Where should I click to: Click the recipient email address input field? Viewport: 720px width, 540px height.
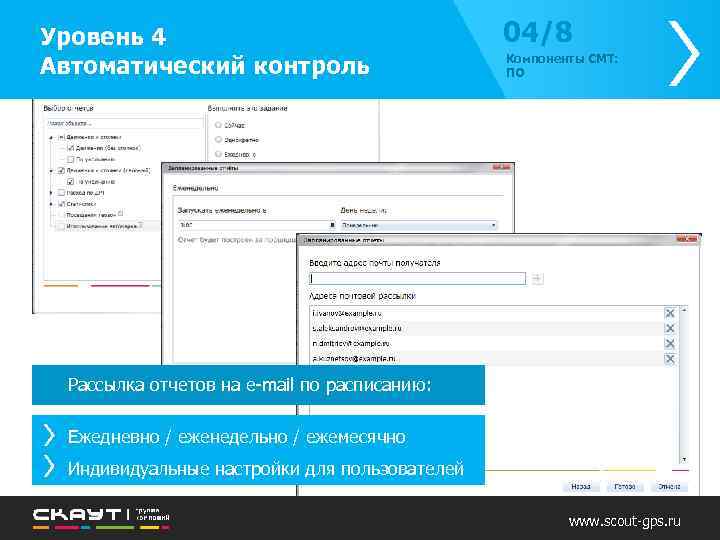tap(417, 278)
